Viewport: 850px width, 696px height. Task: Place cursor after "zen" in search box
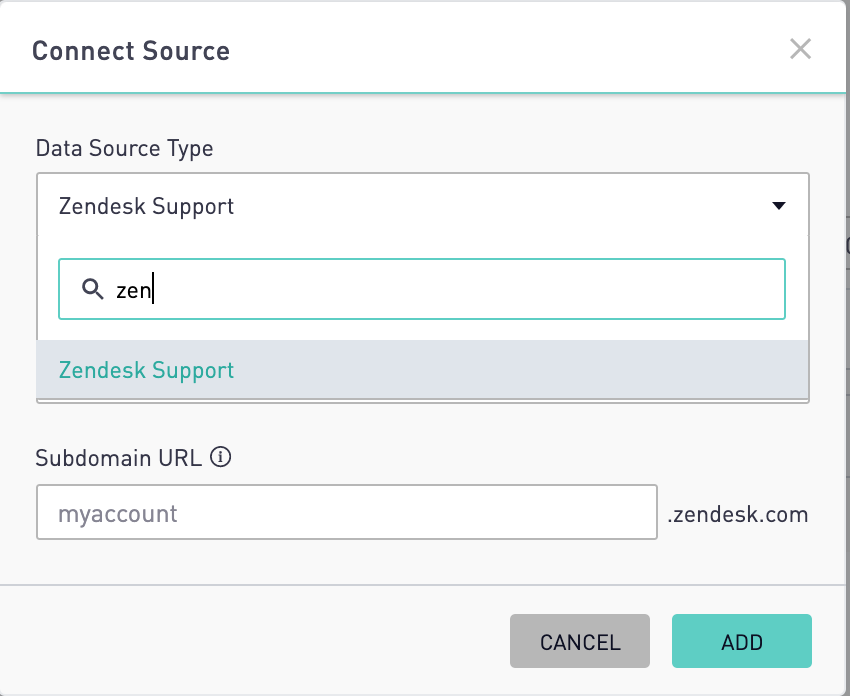pyautogui.click(x=154, y=289)
